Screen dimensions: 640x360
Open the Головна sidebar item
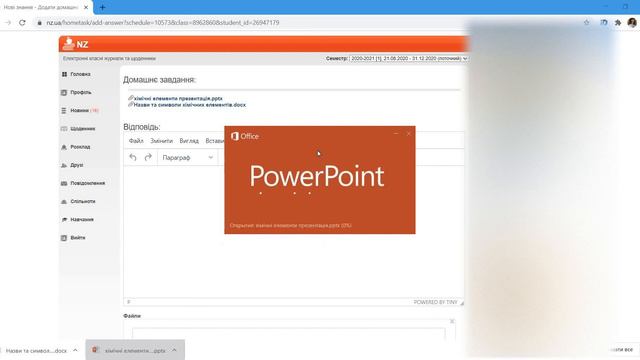[76, 74]
